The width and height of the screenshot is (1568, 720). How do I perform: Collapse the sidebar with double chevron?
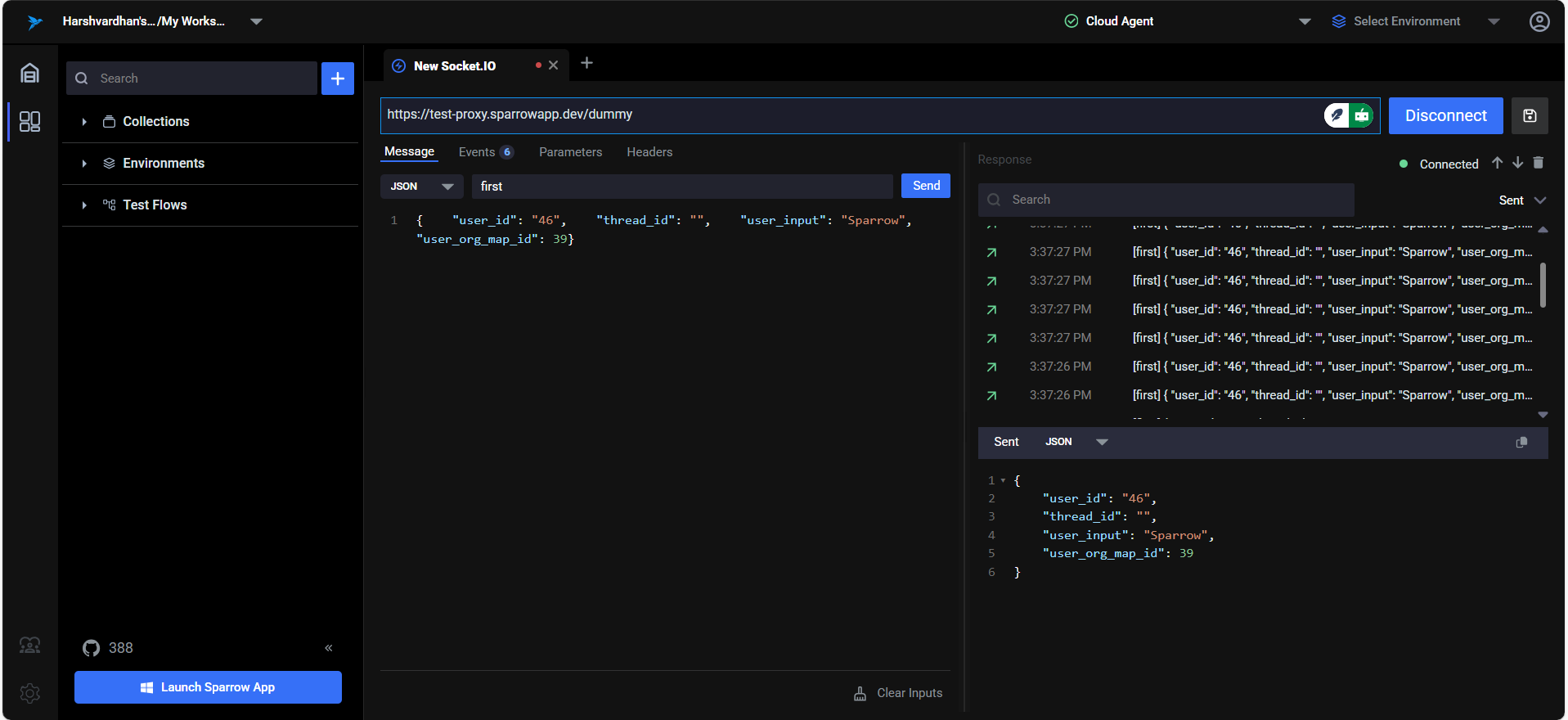[x=329, y=648]
